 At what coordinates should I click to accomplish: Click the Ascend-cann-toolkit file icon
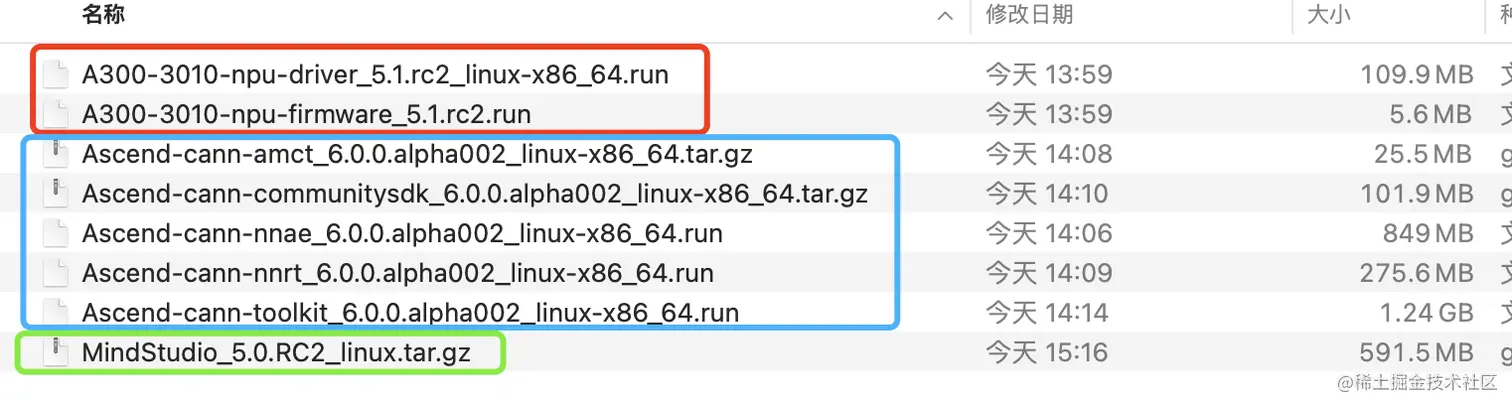[x=58, y=312]
